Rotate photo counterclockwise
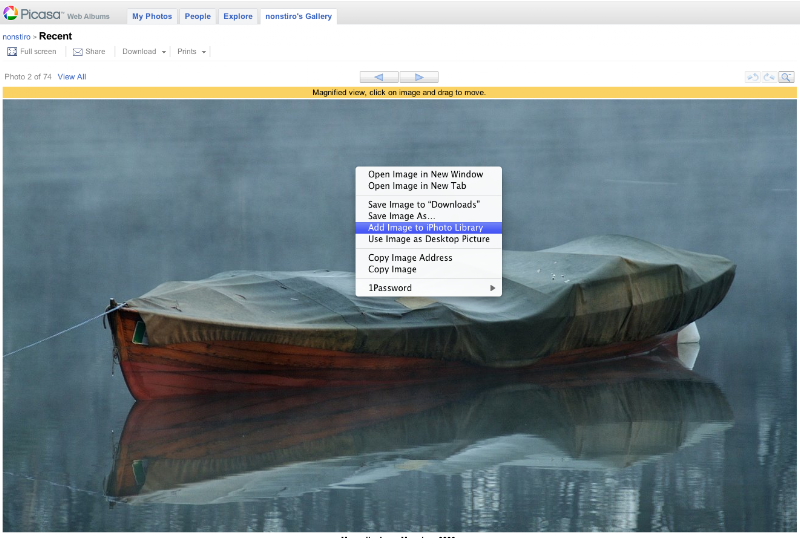Viewport: 800px width, 538px height. [753, 77]
